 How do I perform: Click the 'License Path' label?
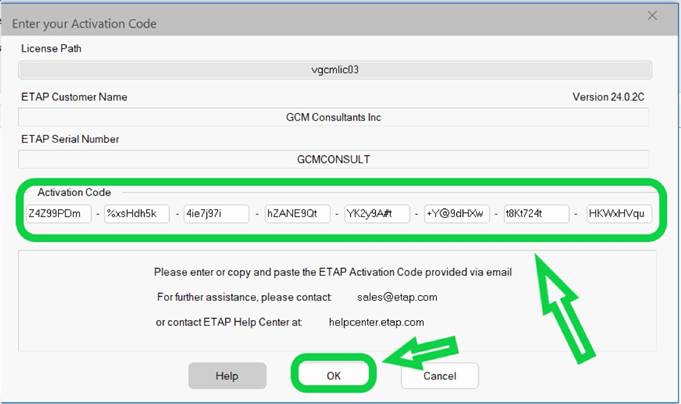51,48
